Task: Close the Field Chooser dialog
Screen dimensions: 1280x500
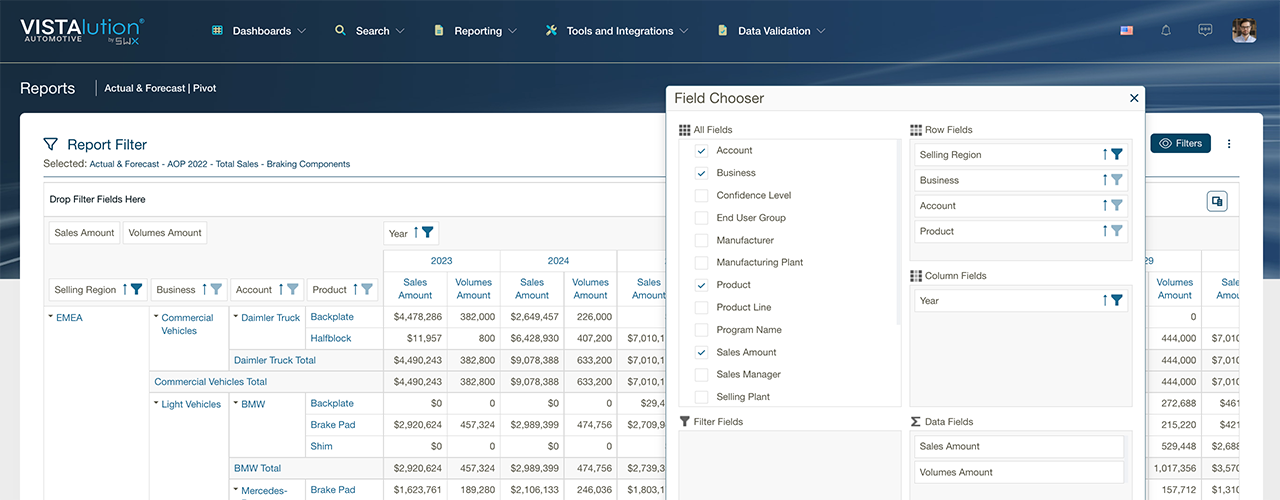Action: tap(1134, 98)
